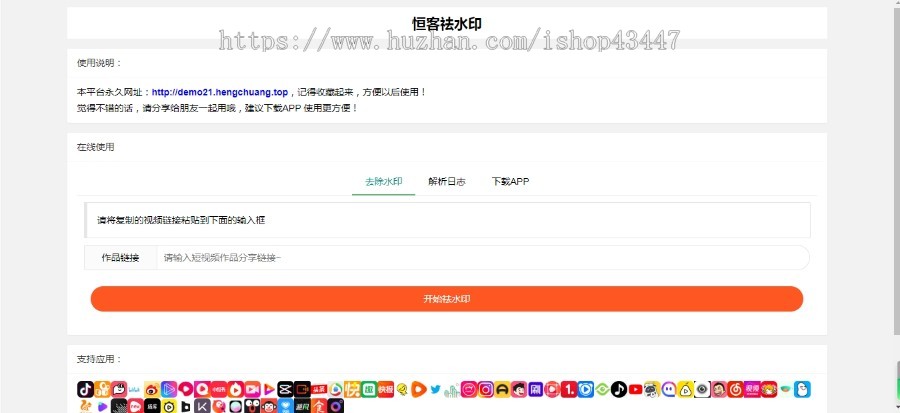Image resolution: width=900 pixels, height=413 pixels.
Task: Click the 使用说明 section heading
Action: point(100,63)
